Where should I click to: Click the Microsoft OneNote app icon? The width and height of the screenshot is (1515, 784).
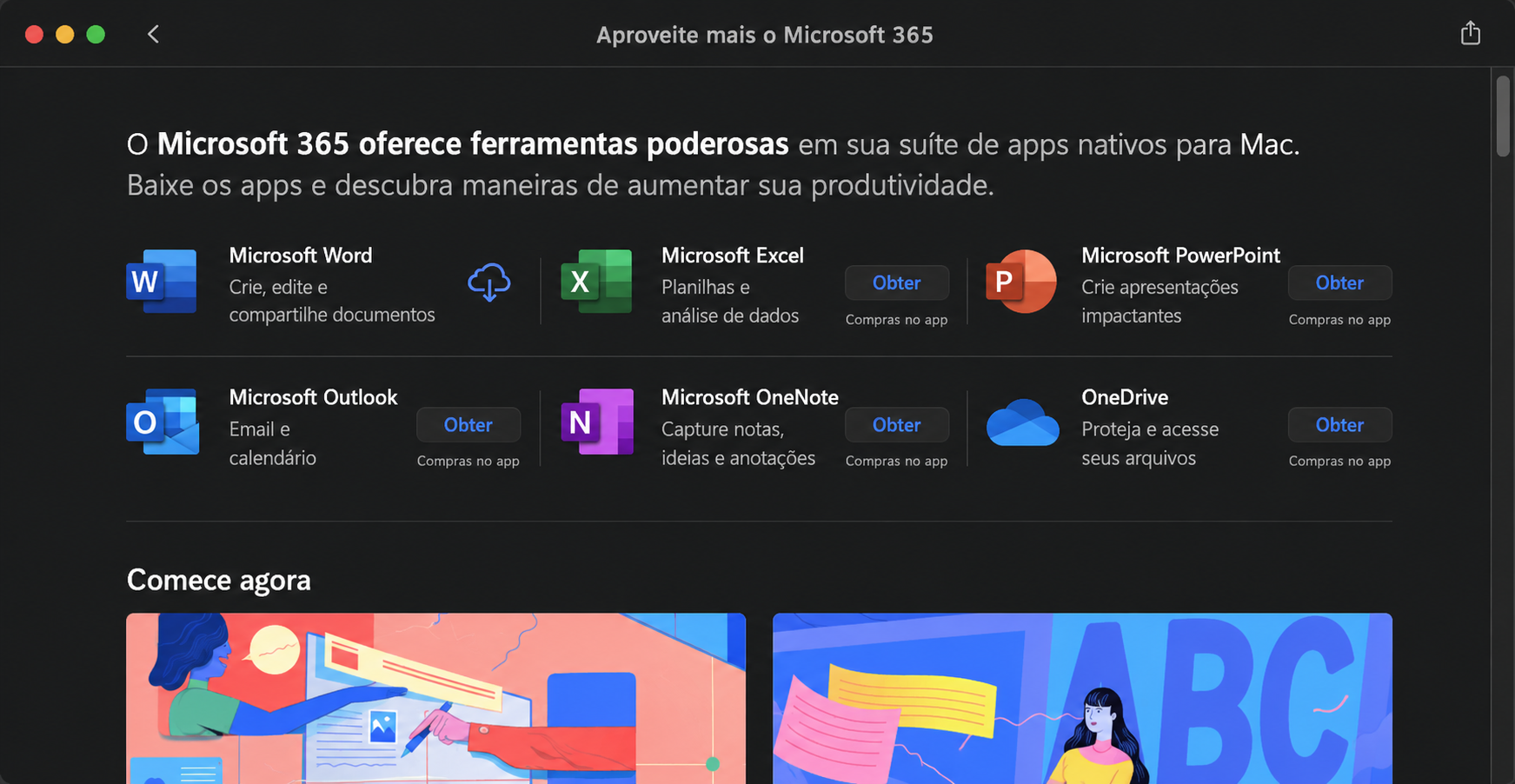(x=597, y=422)
